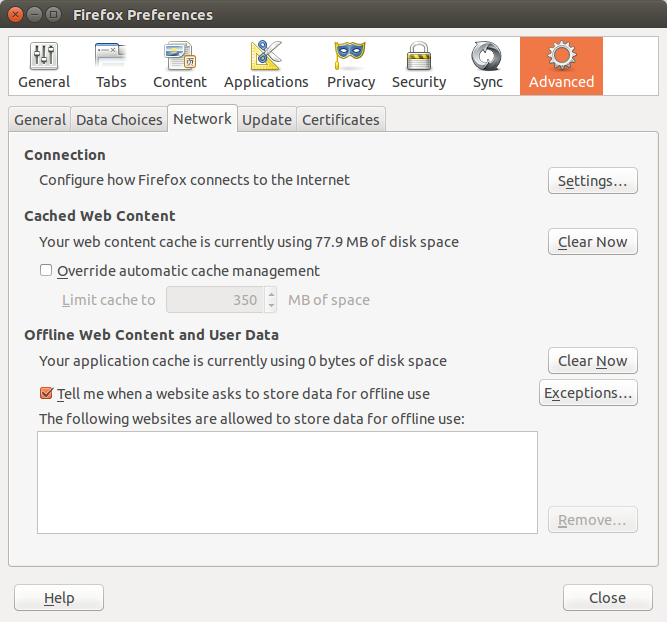Click 'following websites are allowed' label
The width and height of the screenshot is (667, 622).
click(252, 419)
